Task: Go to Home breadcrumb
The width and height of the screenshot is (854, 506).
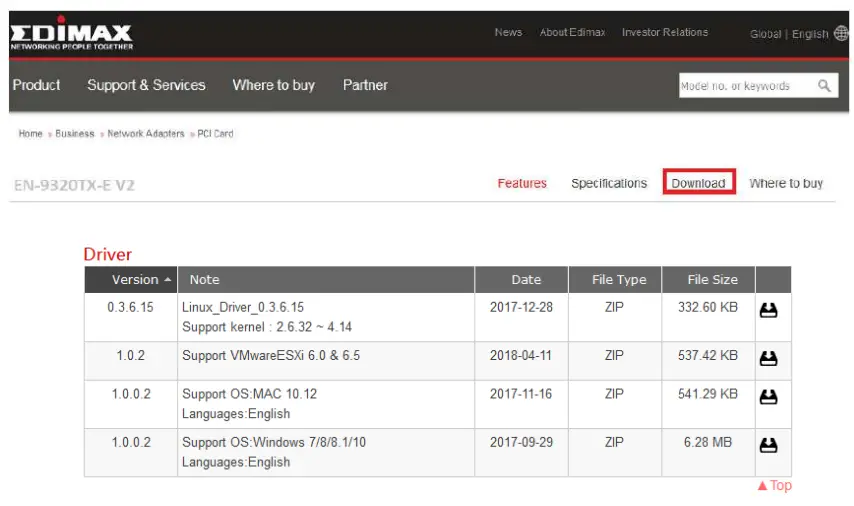Action: pos(30,133)
